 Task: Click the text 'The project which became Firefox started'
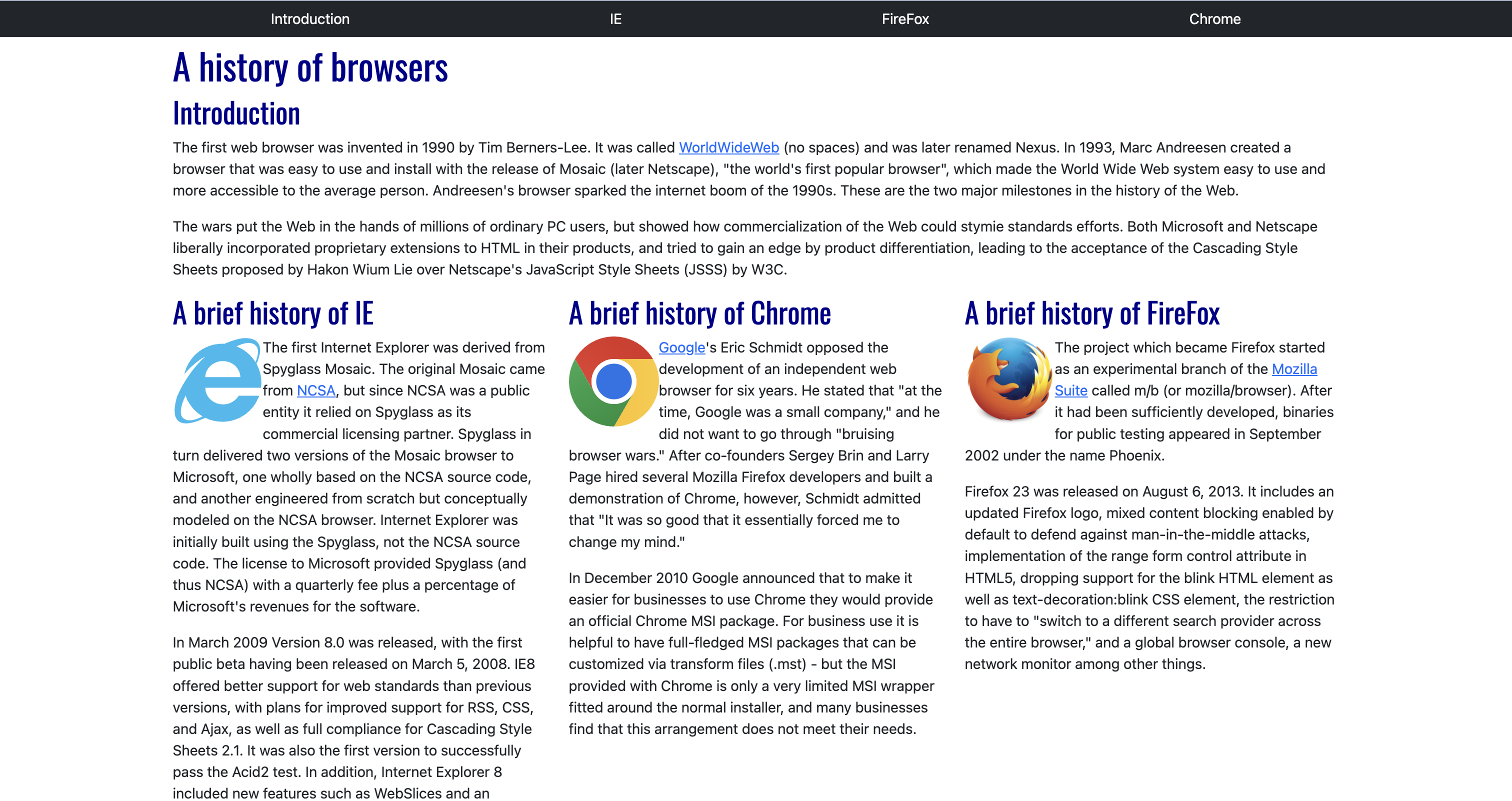click(x=1190, y=347)
